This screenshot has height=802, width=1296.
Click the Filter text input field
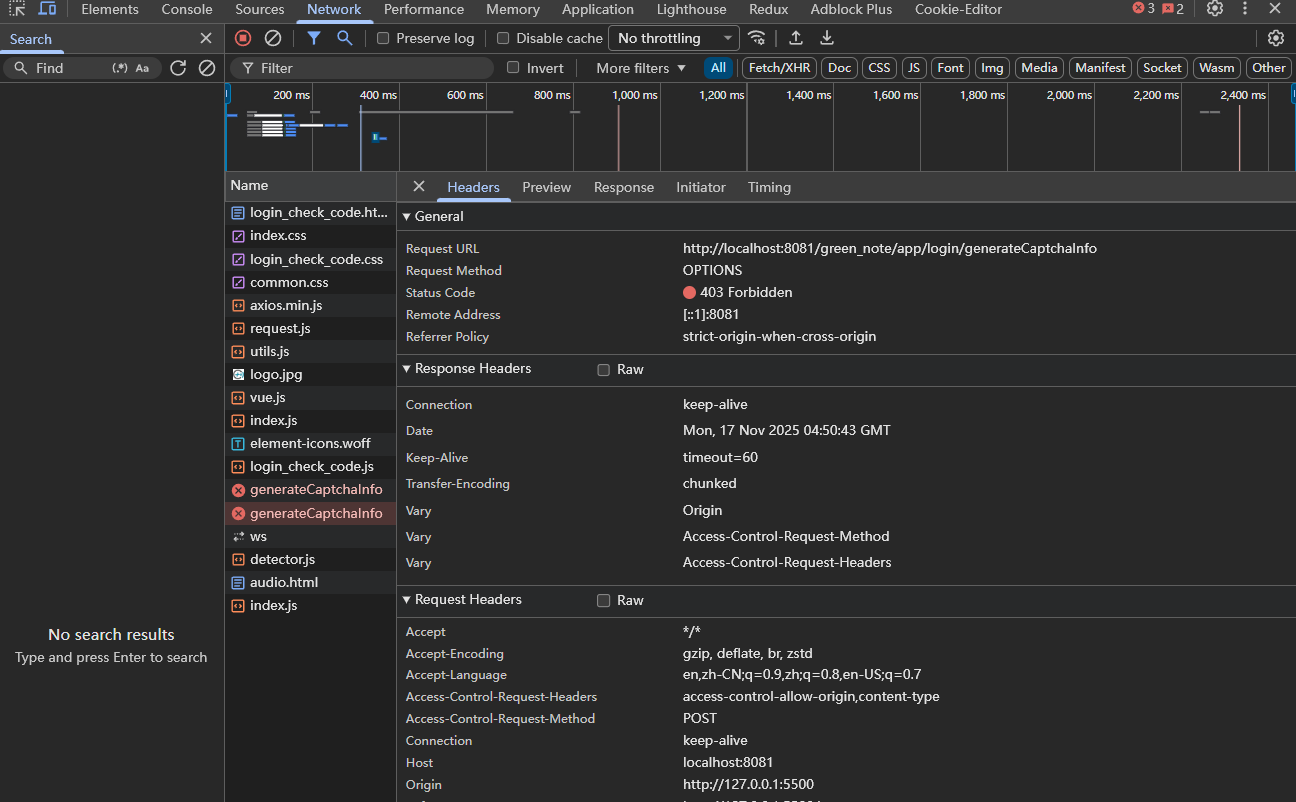pyautogui.click(x=370, y=68)
